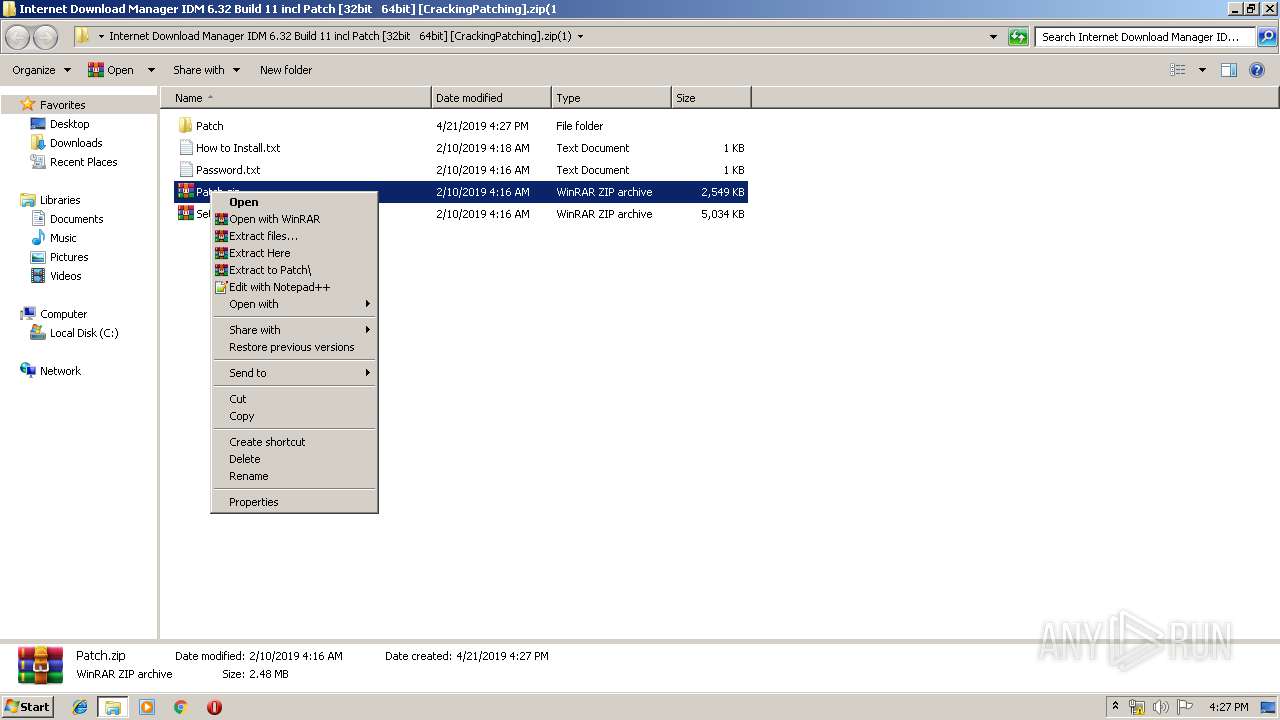Open the Organize dropdown menu

[x=41, y=70]
